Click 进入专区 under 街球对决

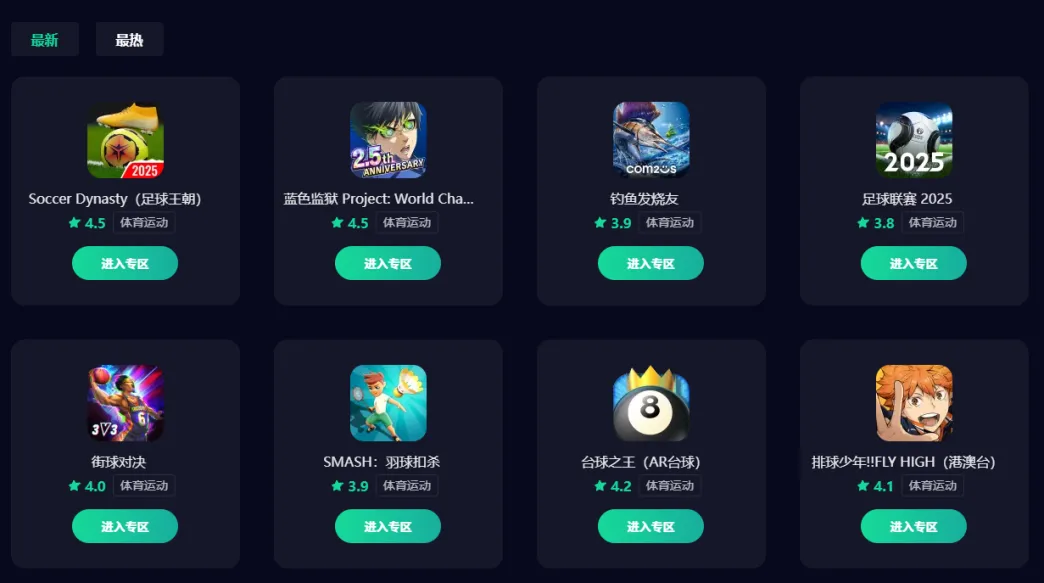[125, 526]
